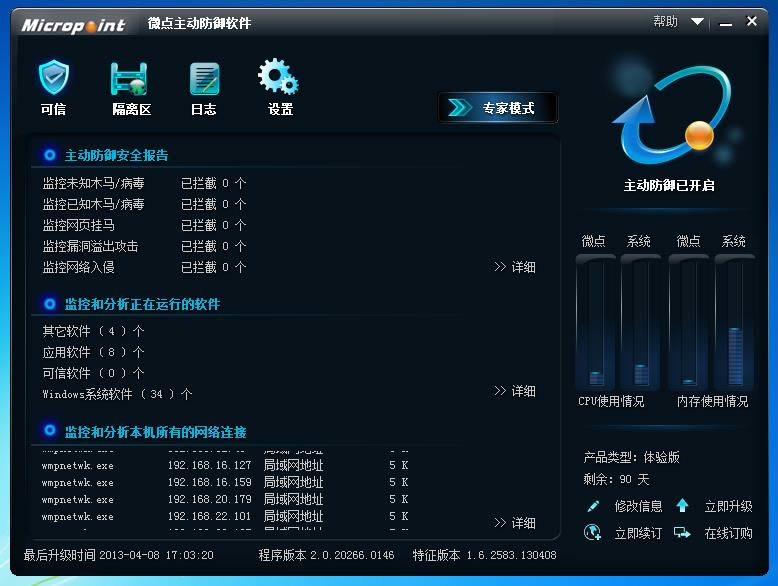
Task: Click the 主动防御安全报告 section bullet
Action: tap(50, 155)
